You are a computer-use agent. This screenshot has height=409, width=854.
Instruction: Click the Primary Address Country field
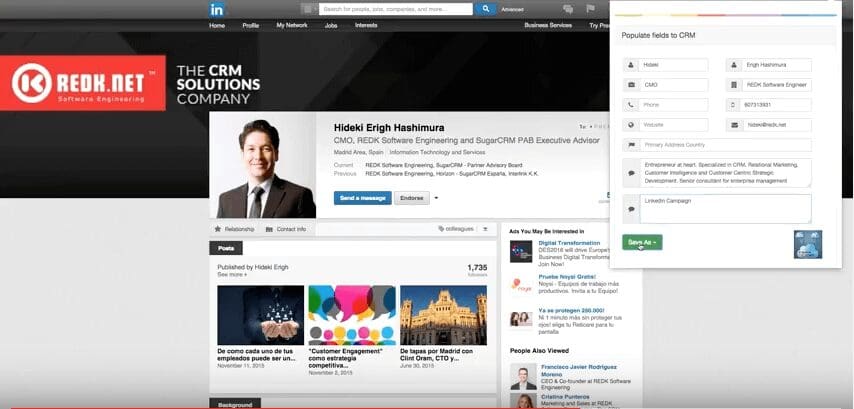725,145
